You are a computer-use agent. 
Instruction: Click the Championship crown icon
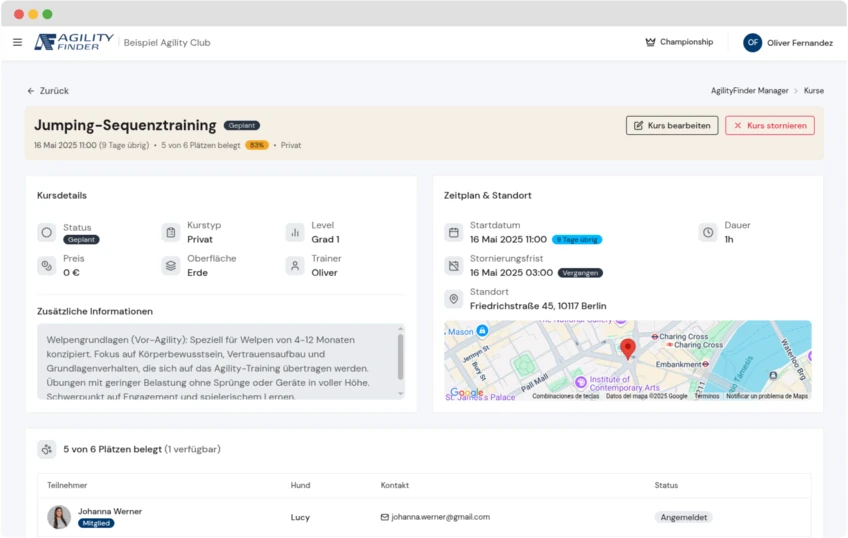point(650,42)
